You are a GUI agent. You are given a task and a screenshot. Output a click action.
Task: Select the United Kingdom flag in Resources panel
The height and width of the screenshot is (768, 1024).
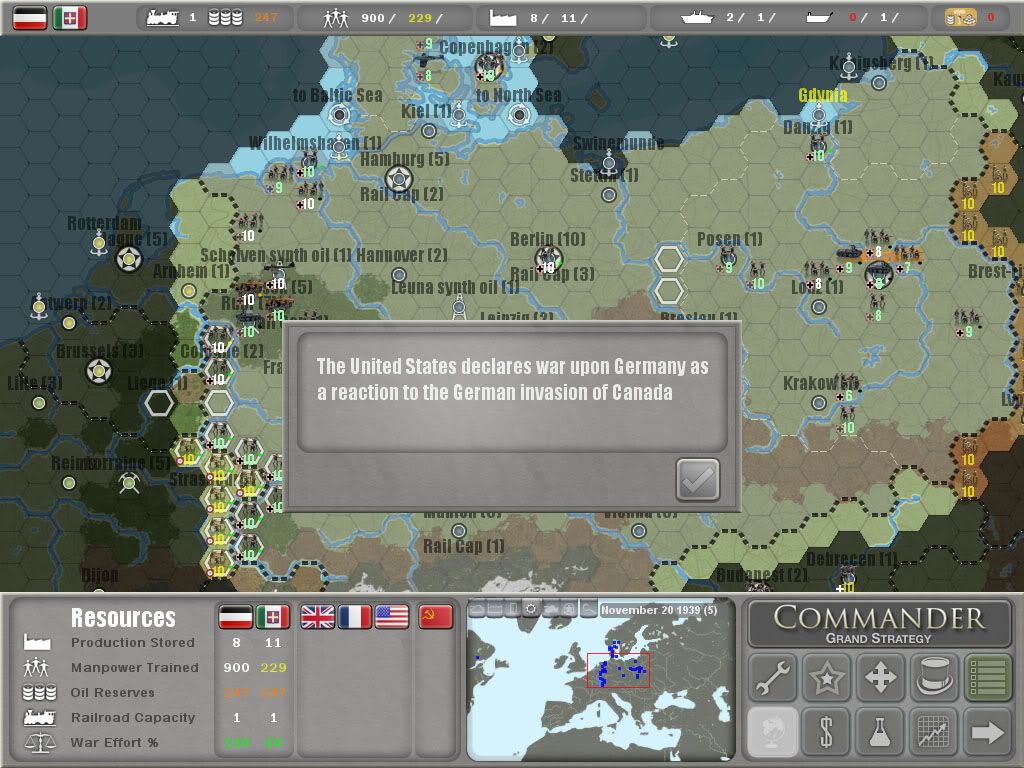(318, 617)
